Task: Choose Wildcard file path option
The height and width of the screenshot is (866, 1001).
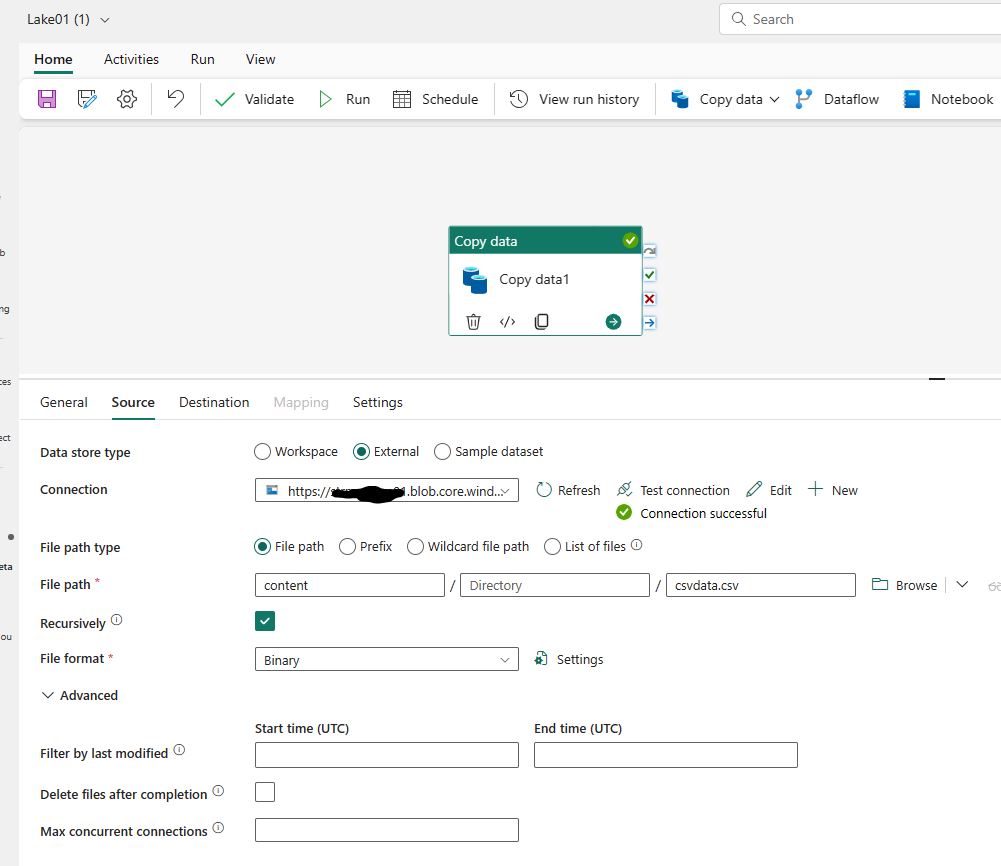Action: pyautogui.click(x=415, y=547)
